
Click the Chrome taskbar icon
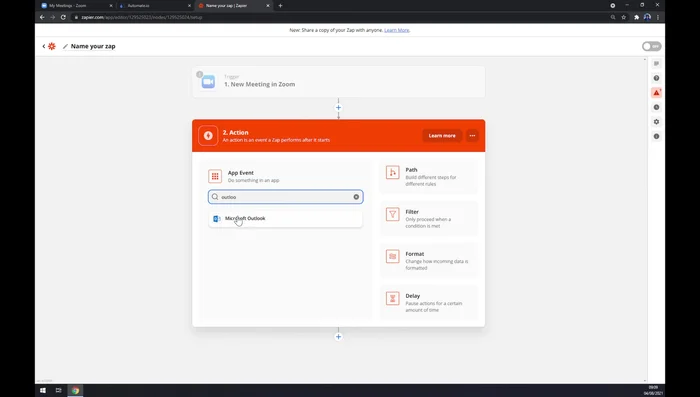(x=75, y=390)
